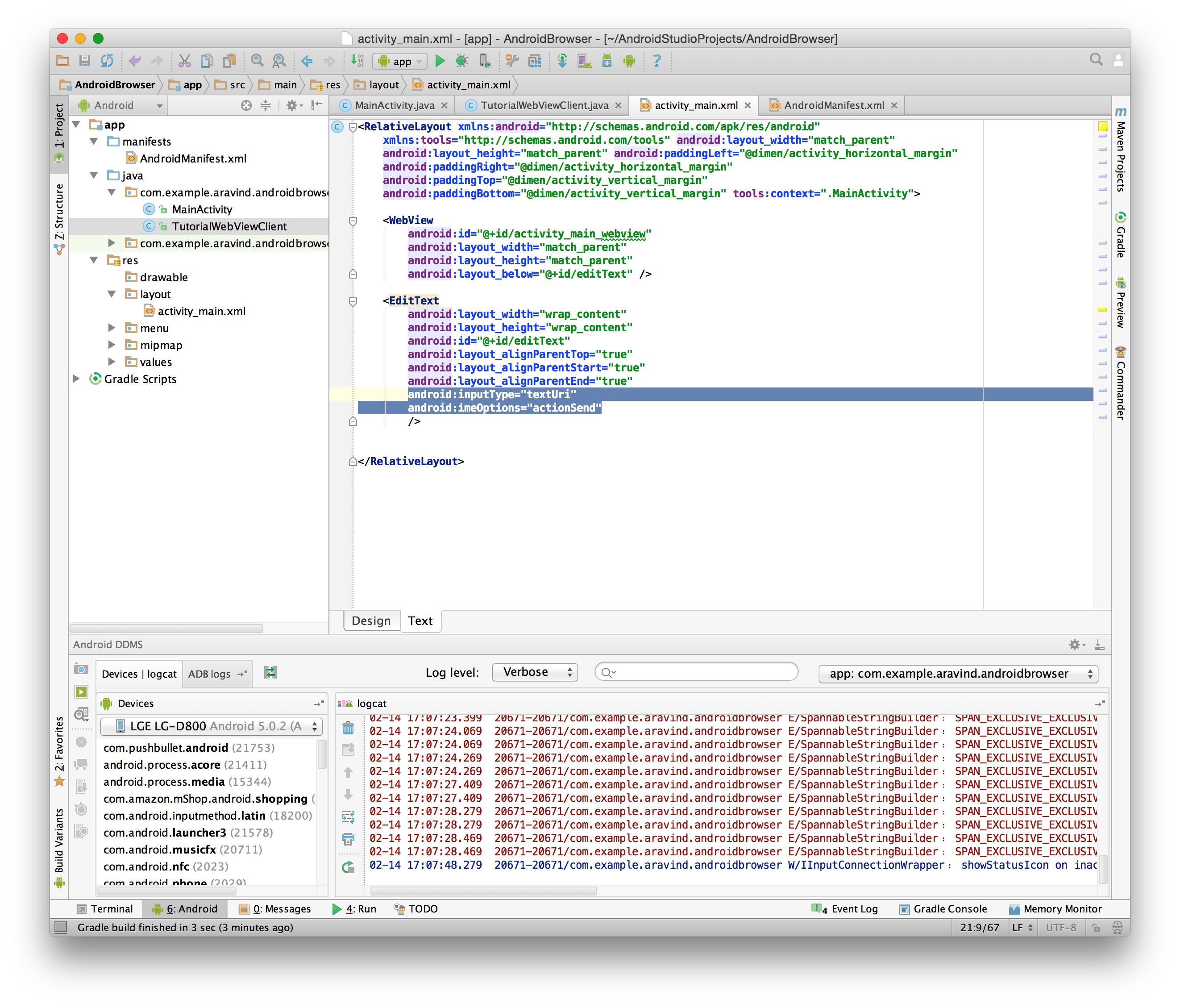1180x1008 pixels.
Task: Click the Debug app bug icon
Action: 461,61
